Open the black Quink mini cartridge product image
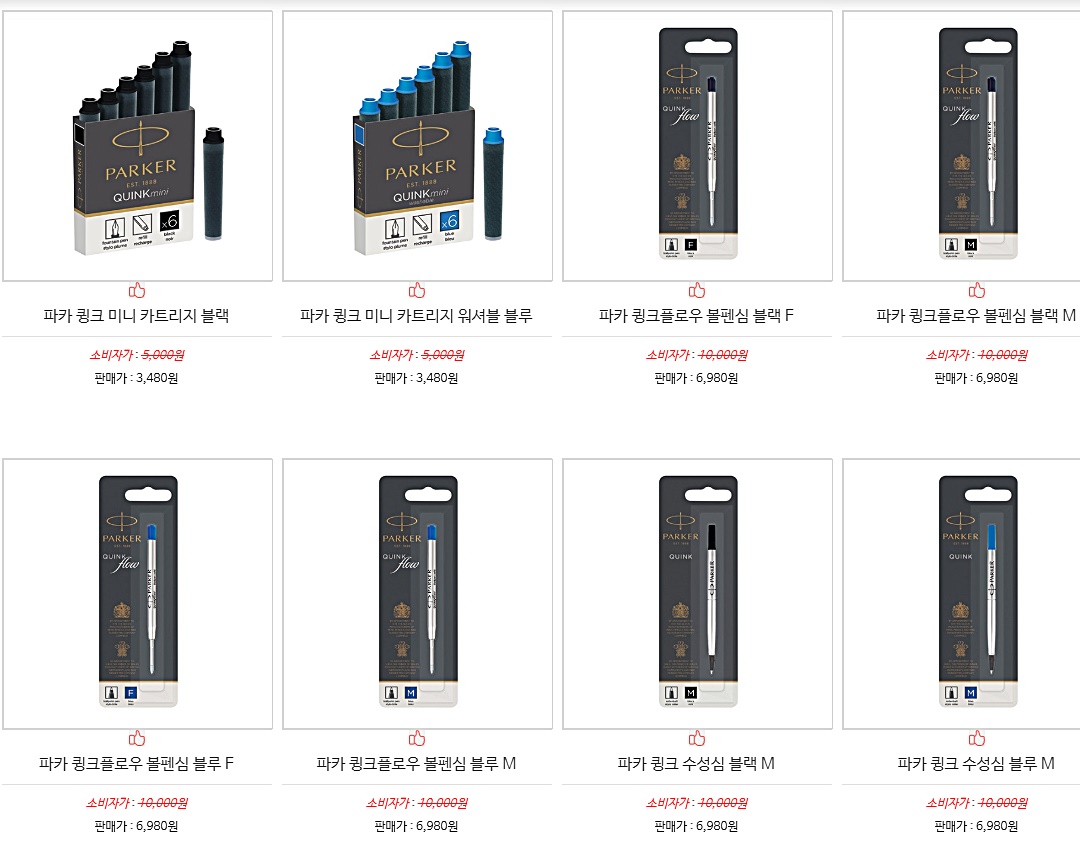Image resolution: width=1080 pixels, height=845 pixels. coord(137,146)
